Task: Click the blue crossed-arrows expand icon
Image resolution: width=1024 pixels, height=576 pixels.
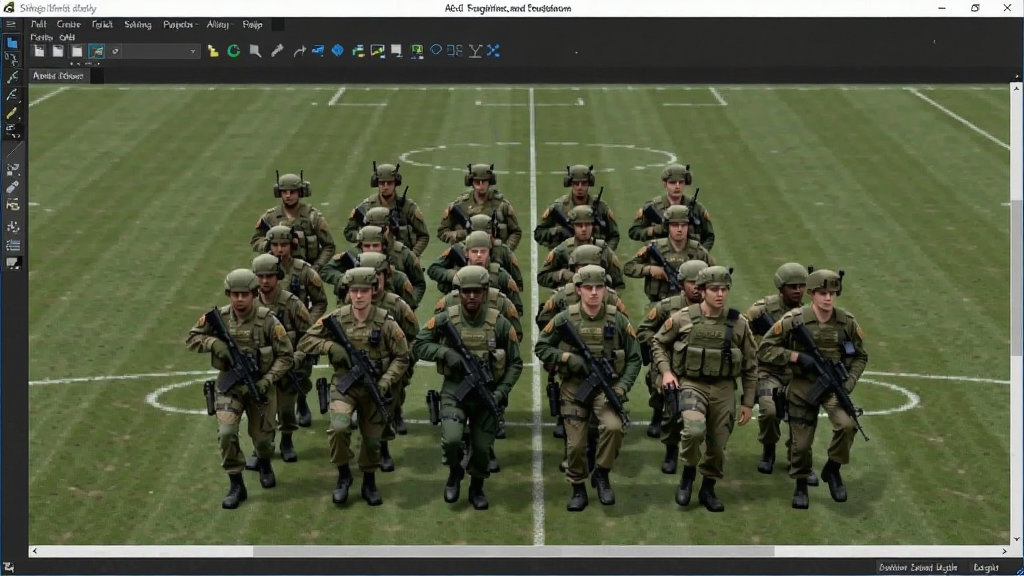Action: click(493, 50)
